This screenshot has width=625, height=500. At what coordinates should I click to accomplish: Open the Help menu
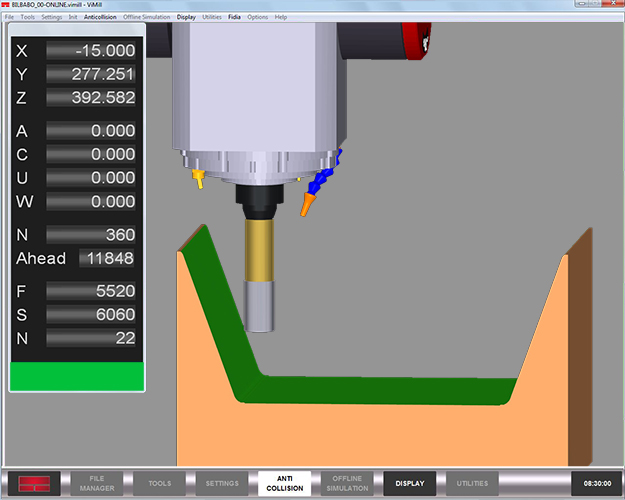coord(280,17)
